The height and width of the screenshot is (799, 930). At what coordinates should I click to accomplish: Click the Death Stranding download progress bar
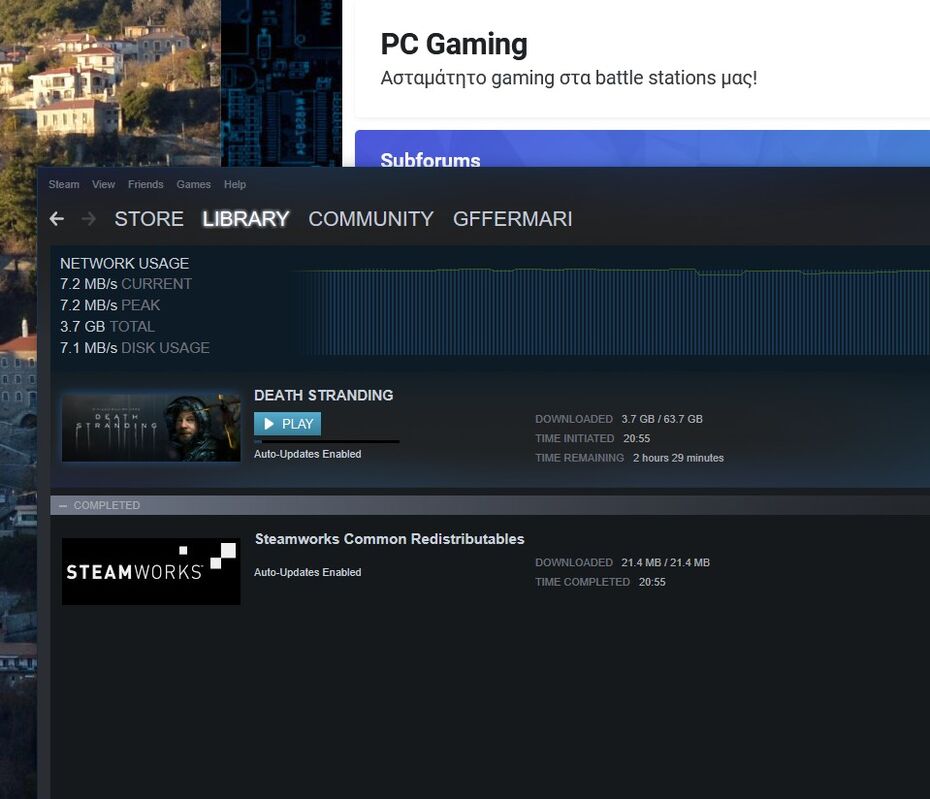coord(327,441)
